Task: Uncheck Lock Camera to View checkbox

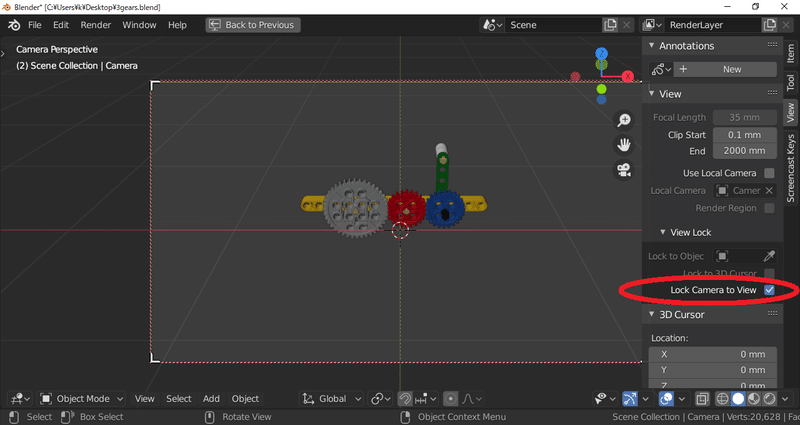Action: tap(769, 290)
